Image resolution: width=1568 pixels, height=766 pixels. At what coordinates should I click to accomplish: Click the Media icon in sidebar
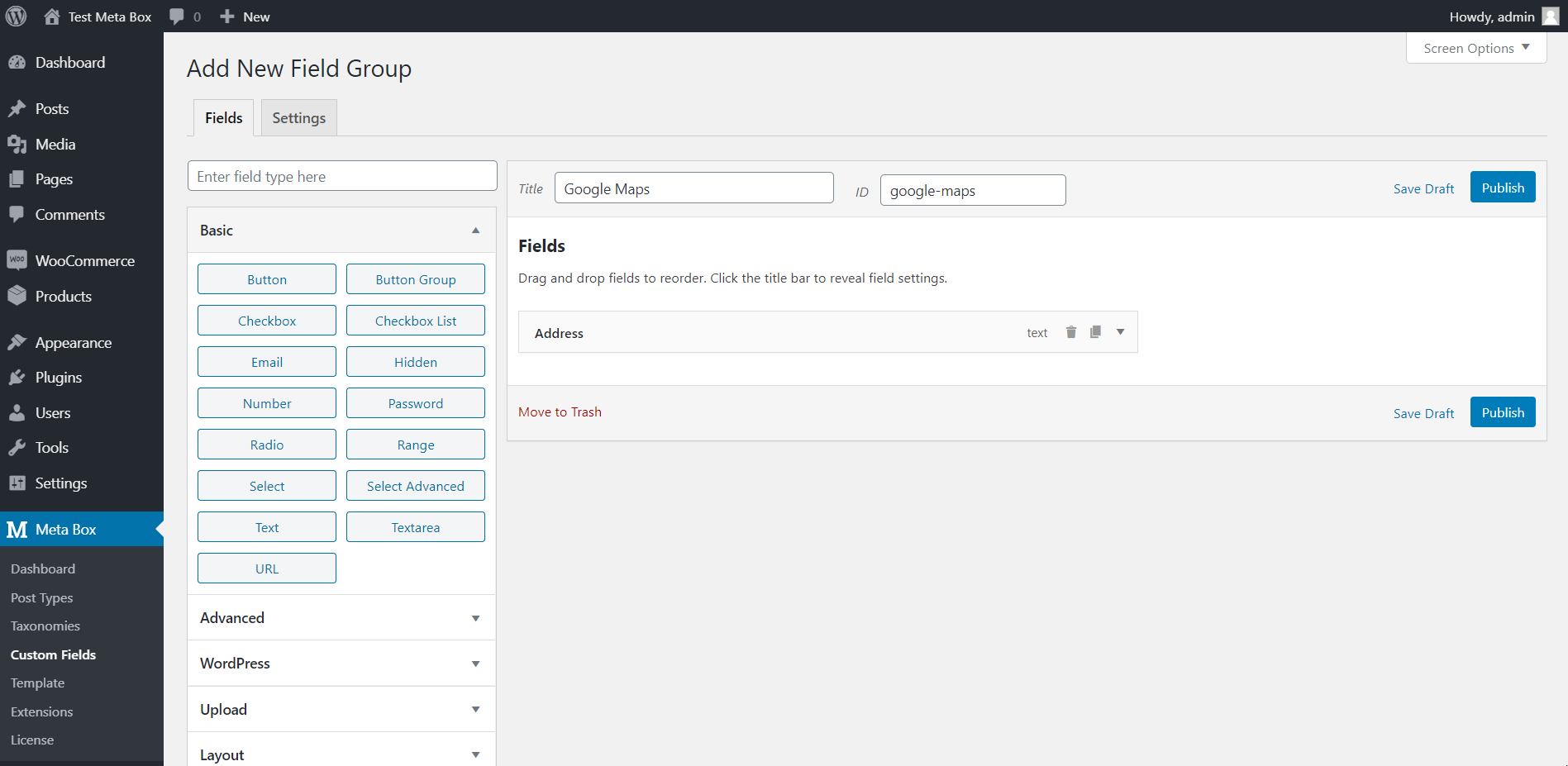17,145
